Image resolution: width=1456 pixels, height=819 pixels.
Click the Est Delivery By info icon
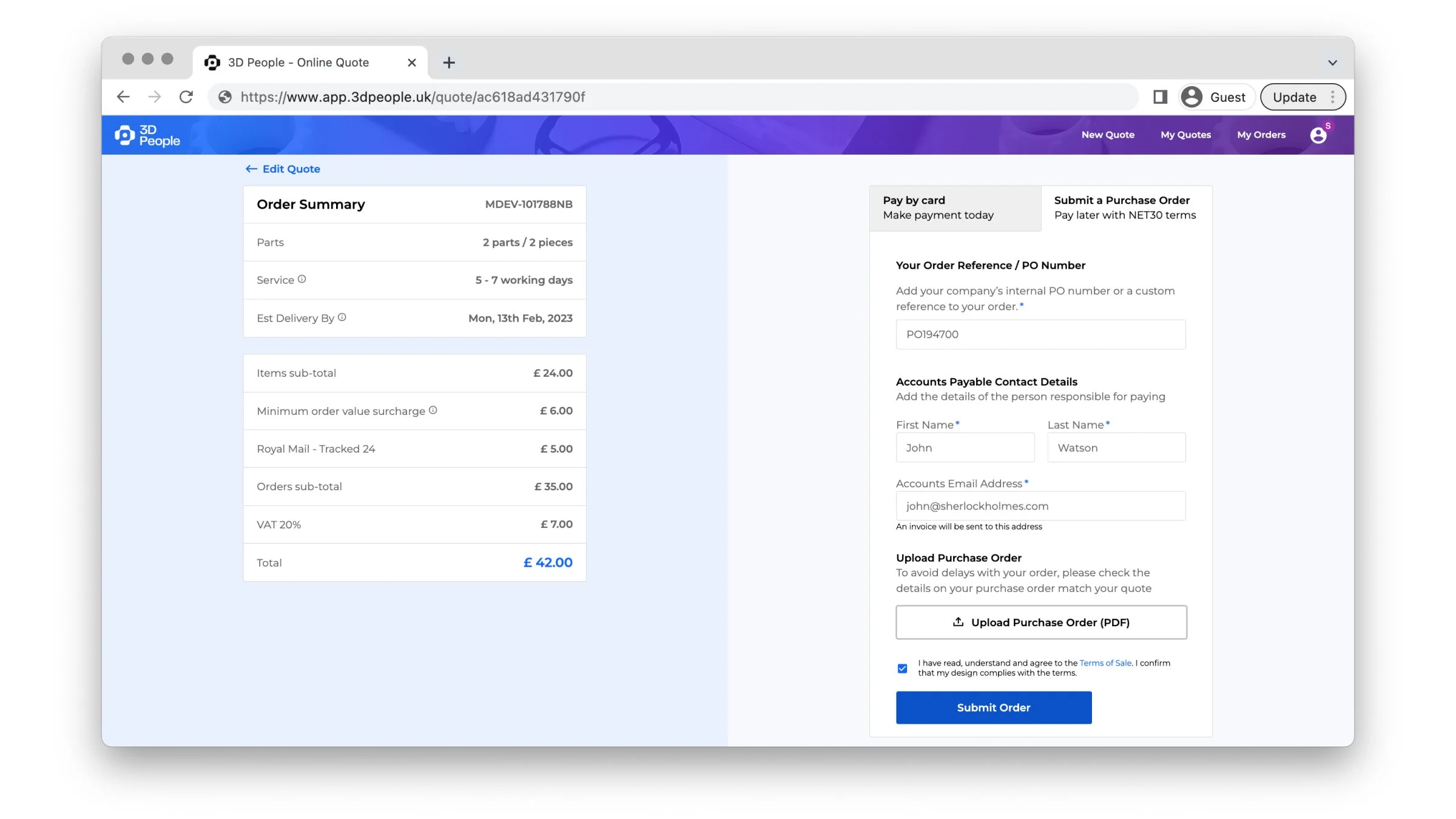342,317
